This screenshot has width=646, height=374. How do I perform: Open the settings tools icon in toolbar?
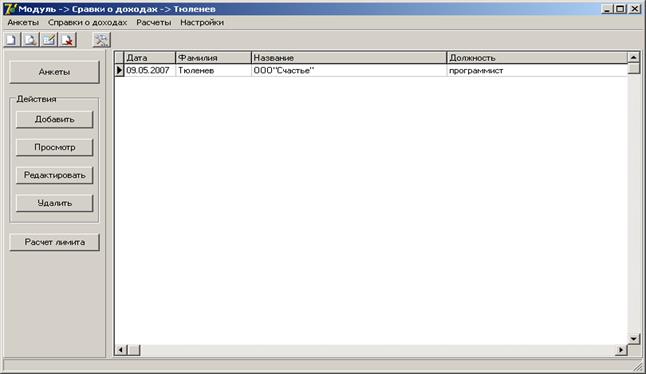[101, 40]
